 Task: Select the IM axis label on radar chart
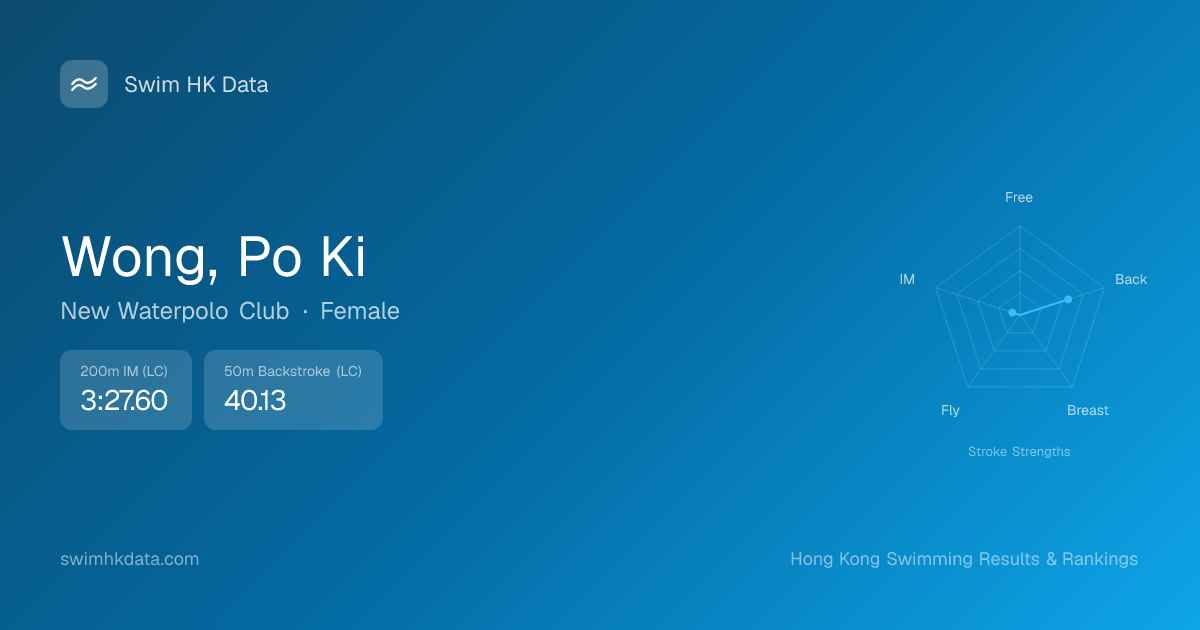pyautogui.click(x=907, y=279)
